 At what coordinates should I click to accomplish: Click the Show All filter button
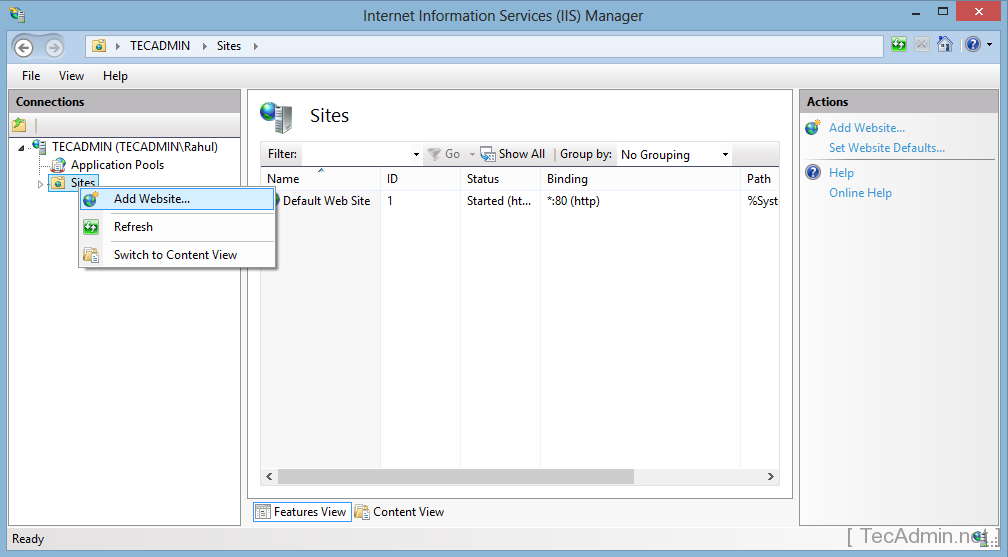513,154
